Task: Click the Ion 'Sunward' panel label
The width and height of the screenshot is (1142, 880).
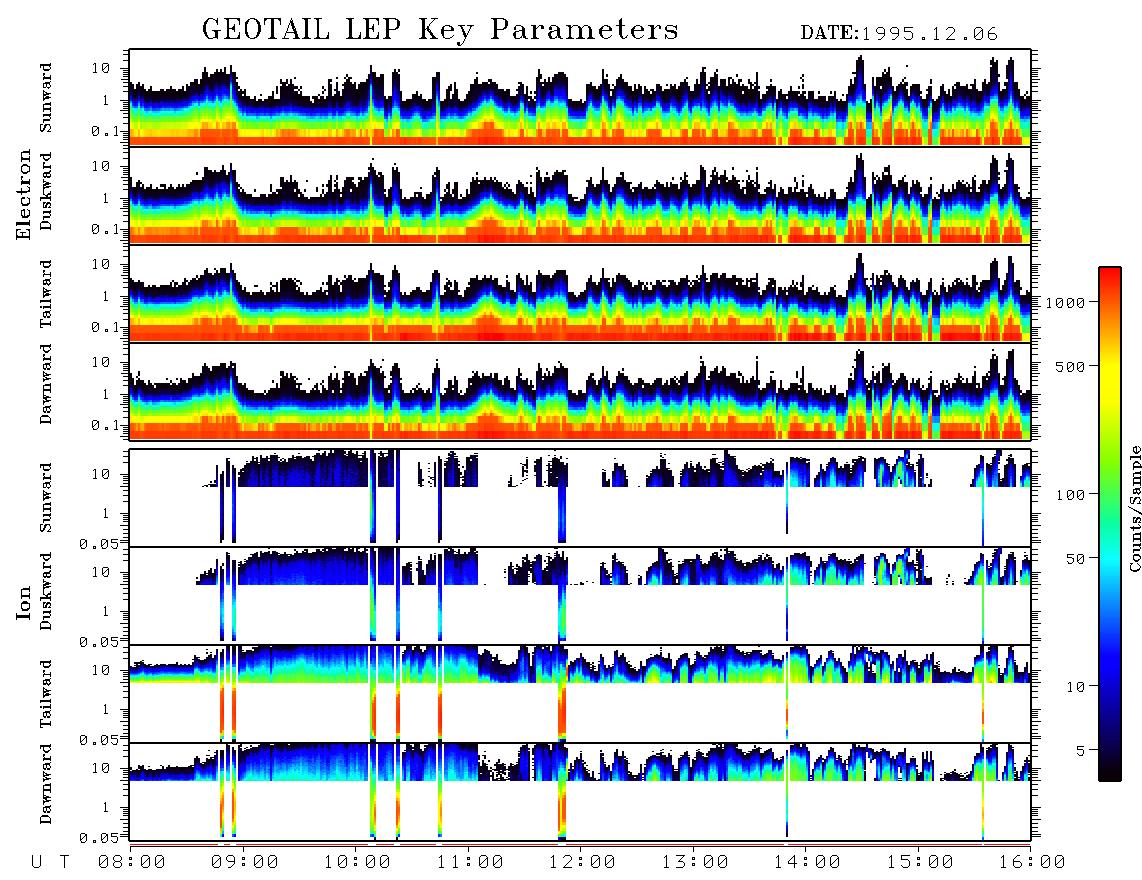Action: point(46,497)
